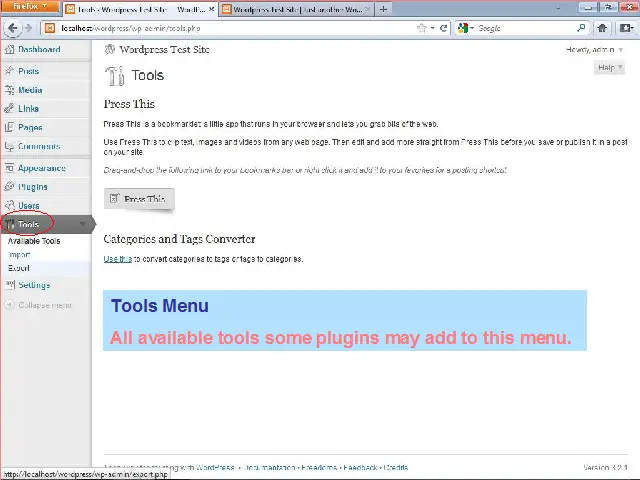Click the 'Use this' converter link
Viewport: 640px width, 480px height.
click(118, 259)
